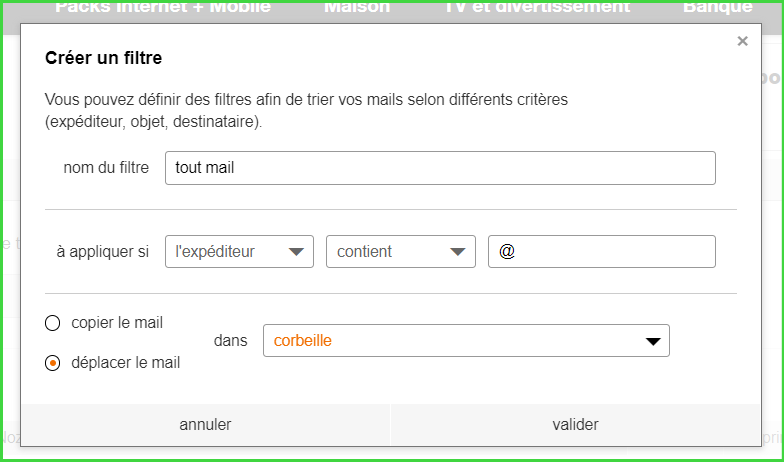Click the black arrow in the corbeille box
The image size is (784, 462).
pos(653,342)
